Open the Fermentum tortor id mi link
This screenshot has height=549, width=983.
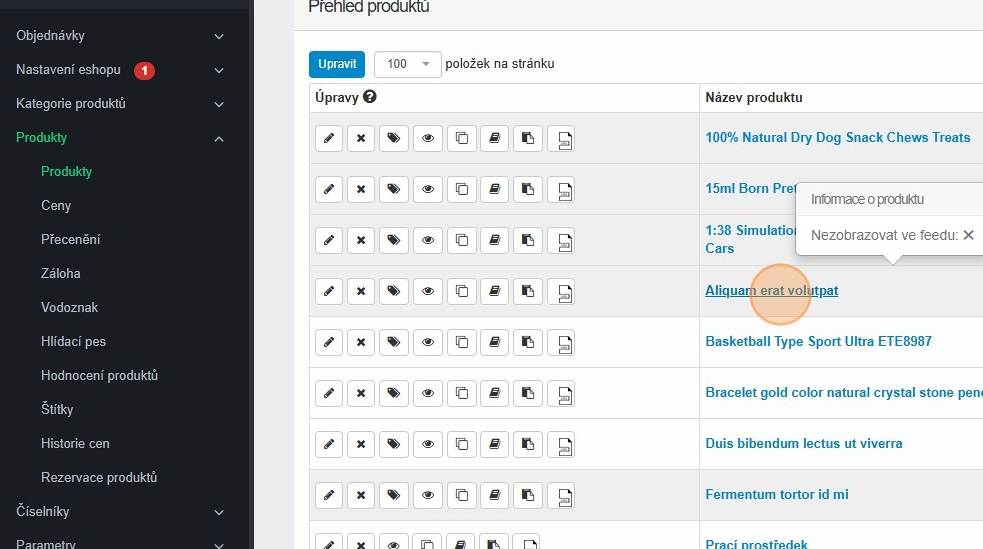(x=777, y=494)
